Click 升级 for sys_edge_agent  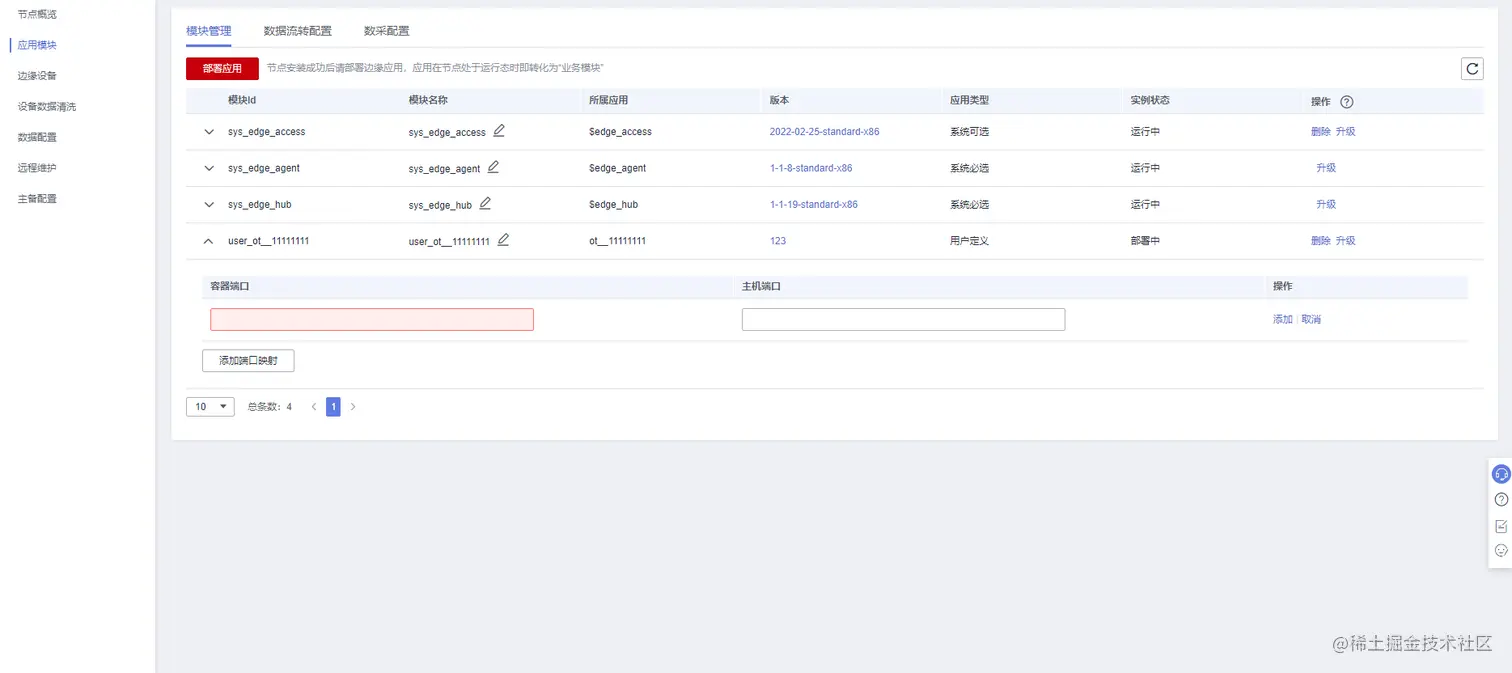(x=1326, y=168)
